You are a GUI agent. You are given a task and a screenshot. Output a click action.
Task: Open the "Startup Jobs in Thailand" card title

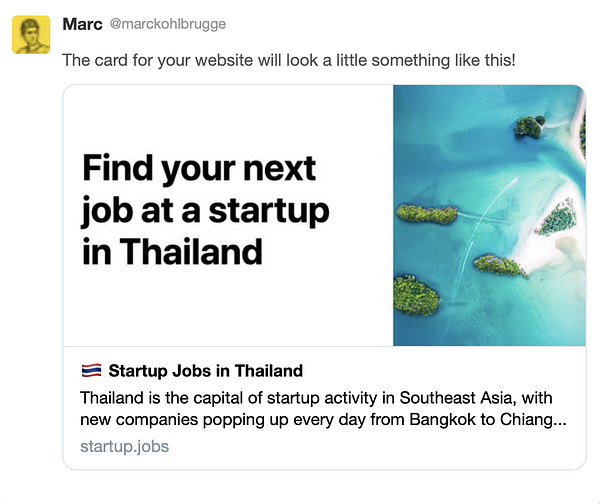pyautogui.click(x=205, y=371)
